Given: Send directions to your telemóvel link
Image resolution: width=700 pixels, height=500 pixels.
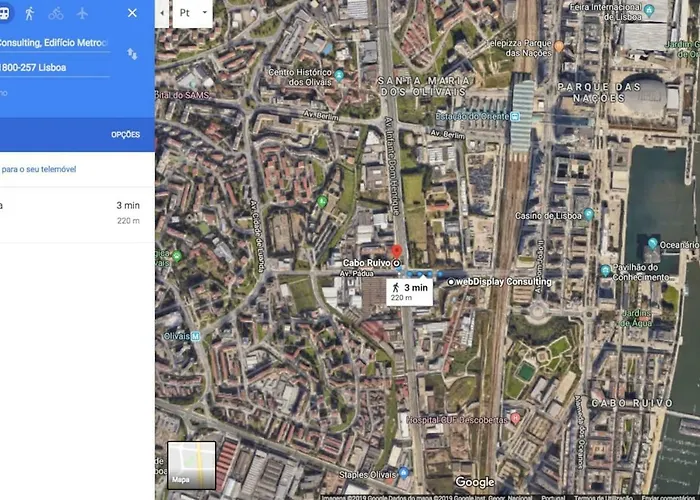Looking at the screenshot, I should point(38,169).
